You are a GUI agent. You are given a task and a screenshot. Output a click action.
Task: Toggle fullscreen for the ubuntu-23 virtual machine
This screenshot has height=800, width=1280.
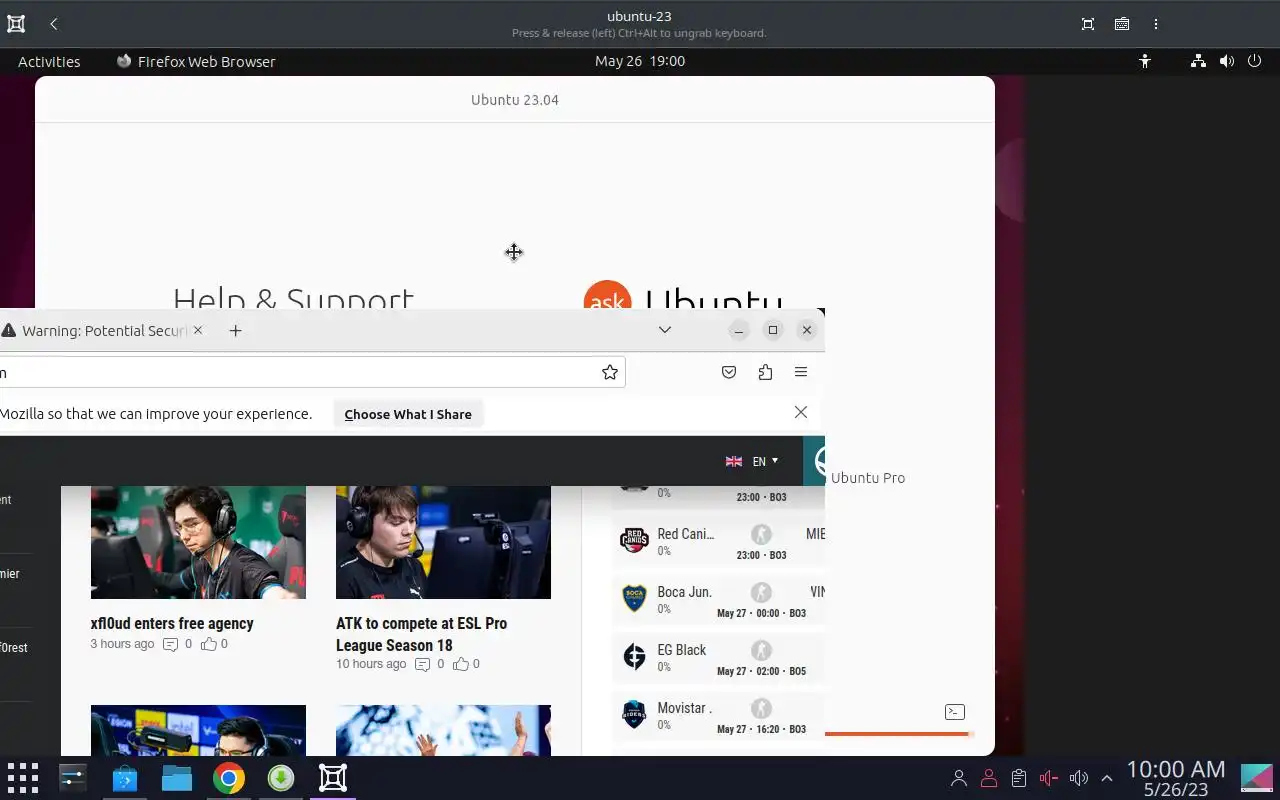tap(1088, 24)
